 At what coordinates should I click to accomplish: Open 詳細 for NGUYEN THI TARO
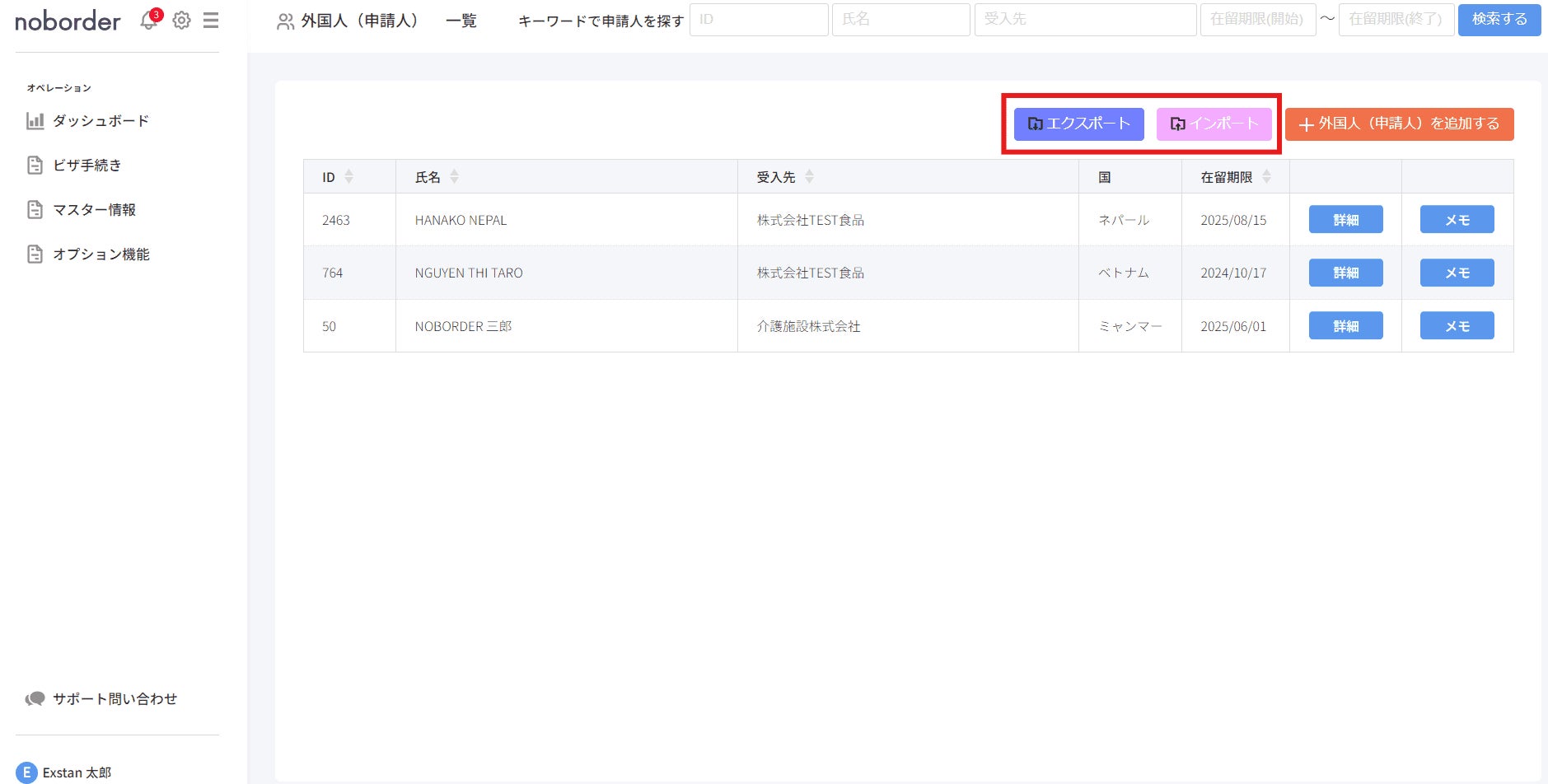tap(1345, 273)
